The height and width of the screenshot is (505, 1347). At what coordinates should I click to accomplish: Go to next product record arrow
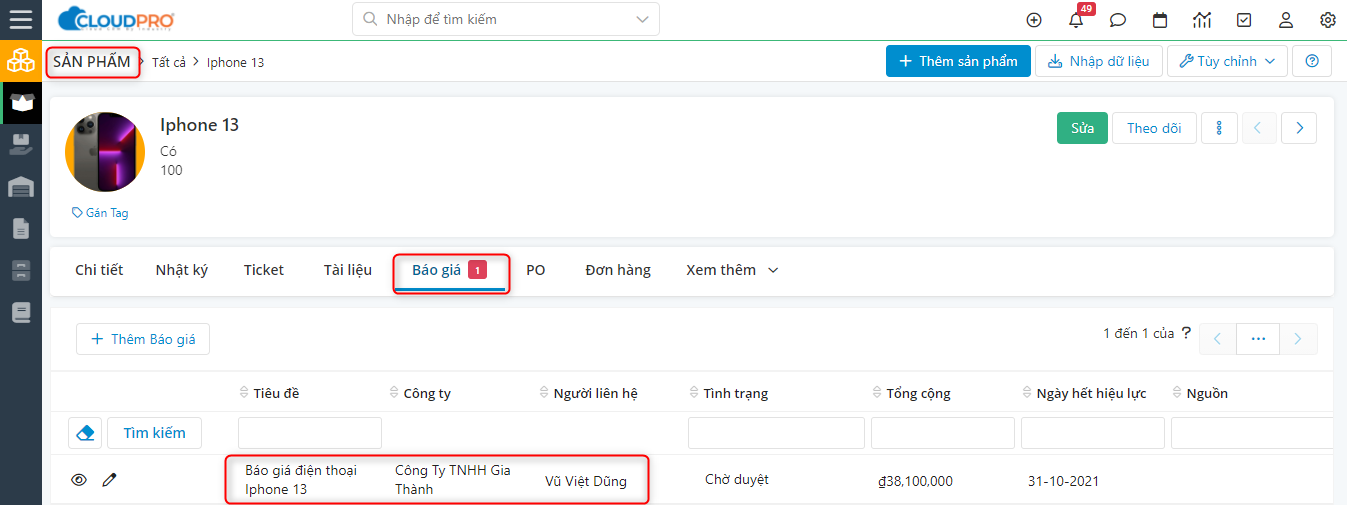click(x=1299, y=128)
